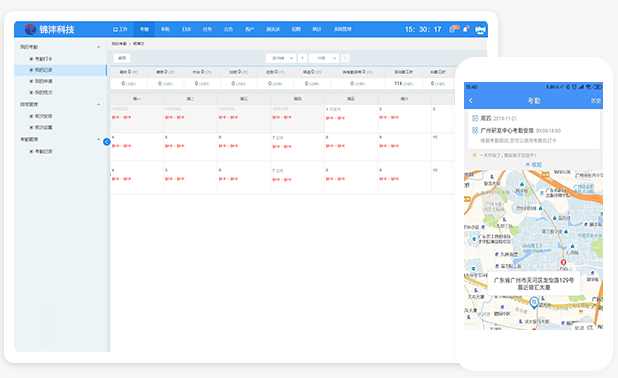Click the blue location marker on map
The height and width of the screenshot is (378, 618).
(x=534, y=302)
